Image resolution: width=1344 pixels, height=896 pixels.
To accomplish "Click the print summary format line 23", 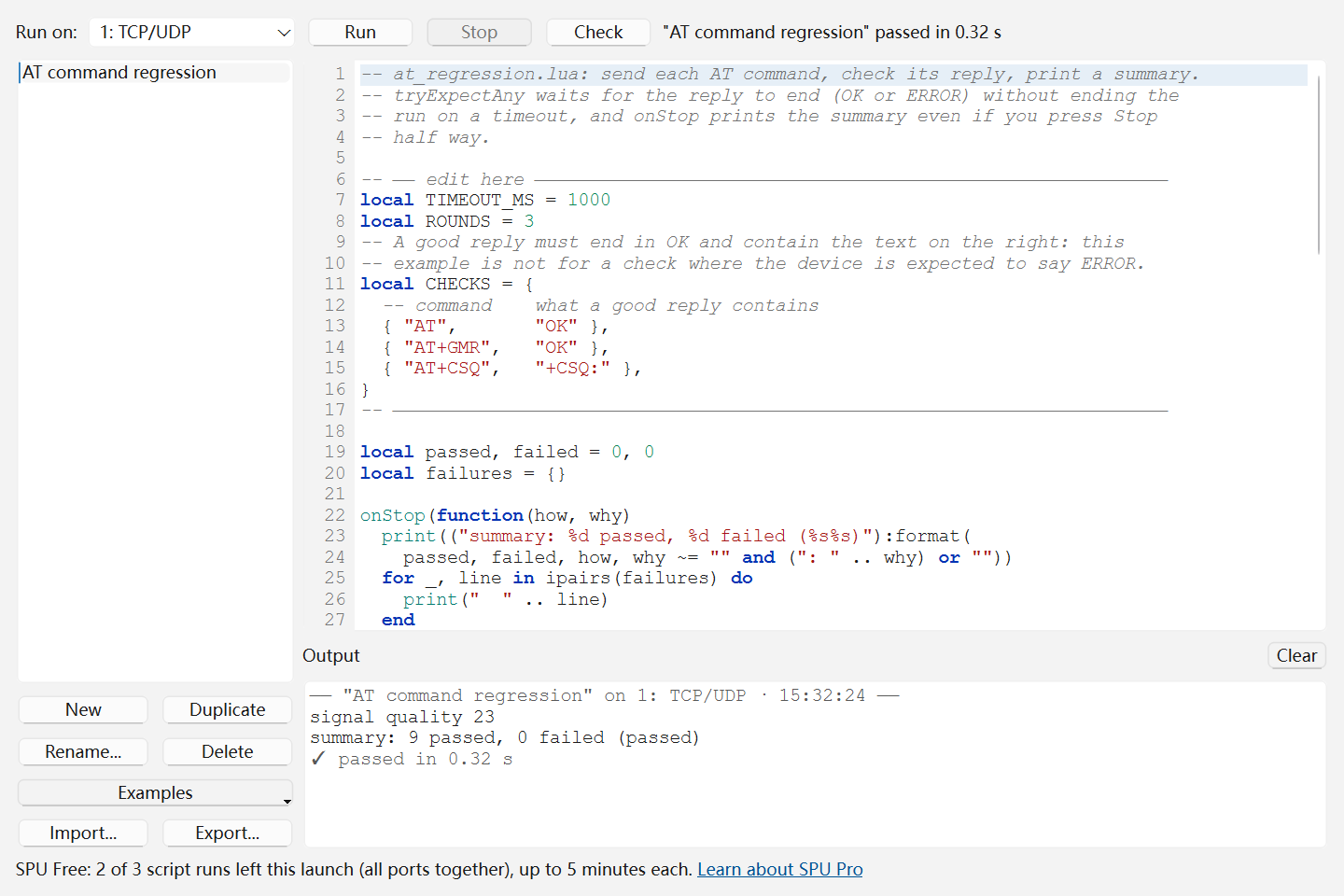I will [677, 536].
